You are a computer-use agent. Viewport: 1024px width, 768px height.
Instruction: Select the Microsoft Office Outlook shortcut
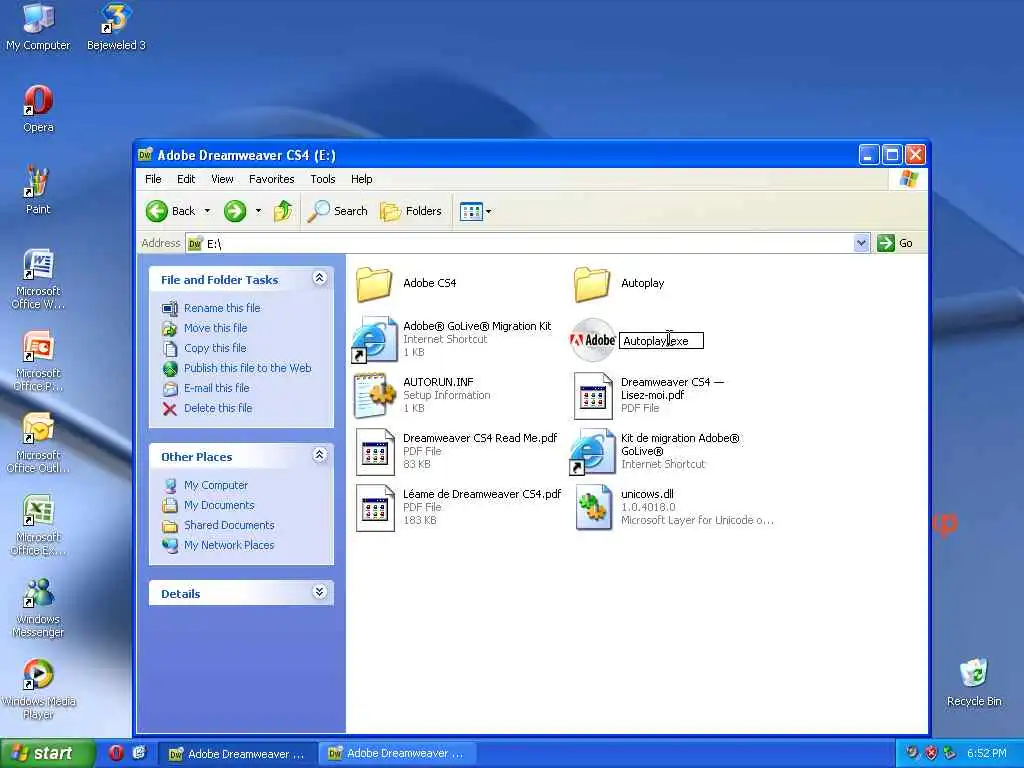(x=38, y=443)
